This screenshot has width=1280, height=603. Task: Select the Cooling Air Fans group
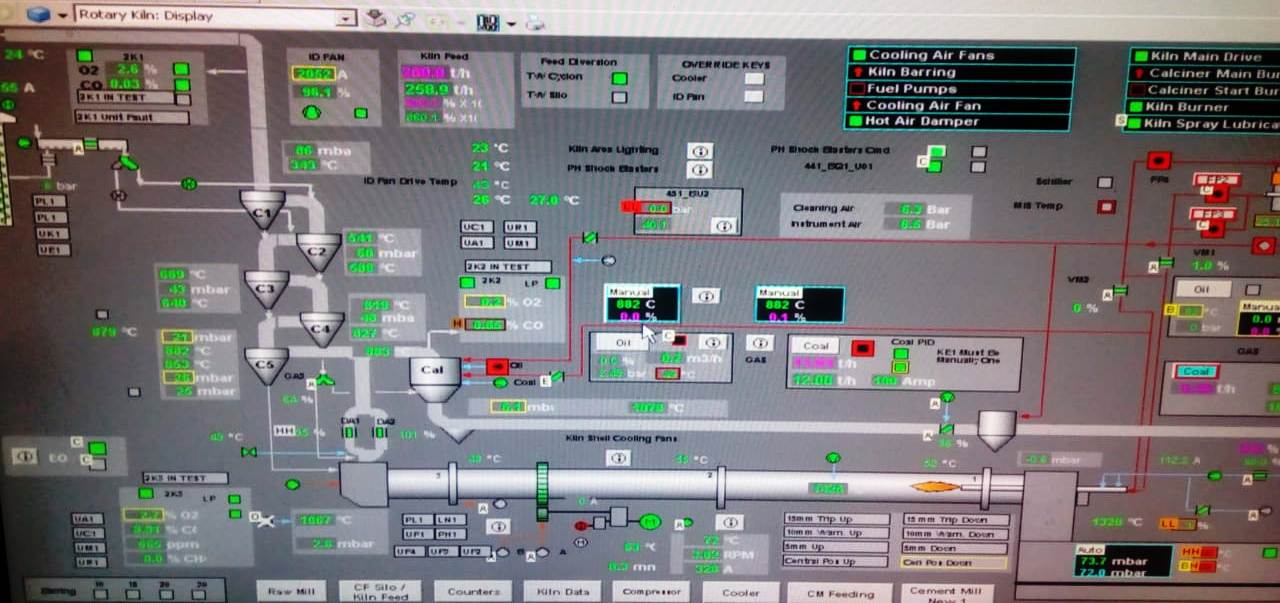[x=961, y=56]
